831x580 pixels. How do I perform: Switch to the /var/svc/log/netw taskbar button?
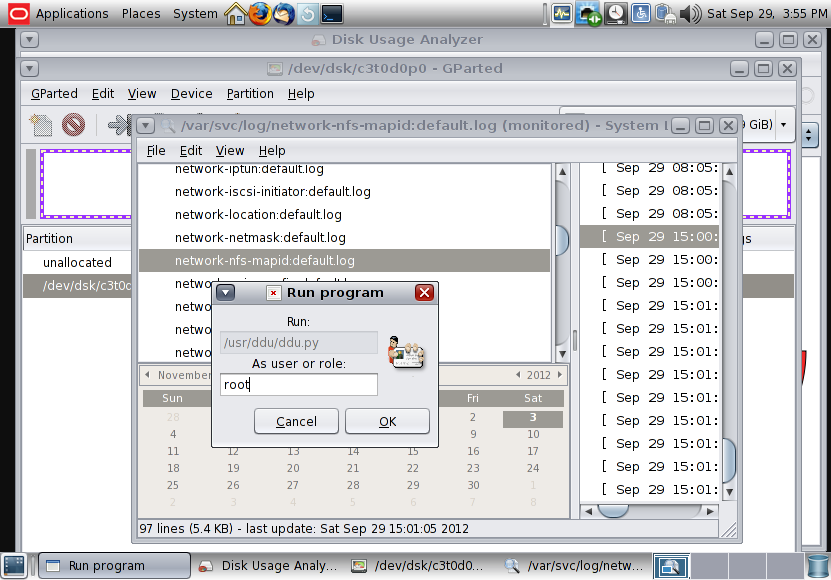tap(574, 566)
